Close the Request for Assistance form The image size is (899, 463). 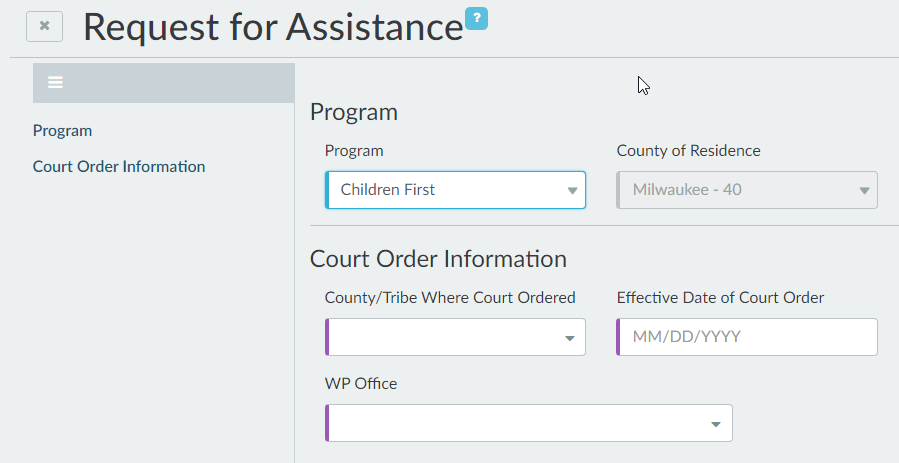coord(44,27)
